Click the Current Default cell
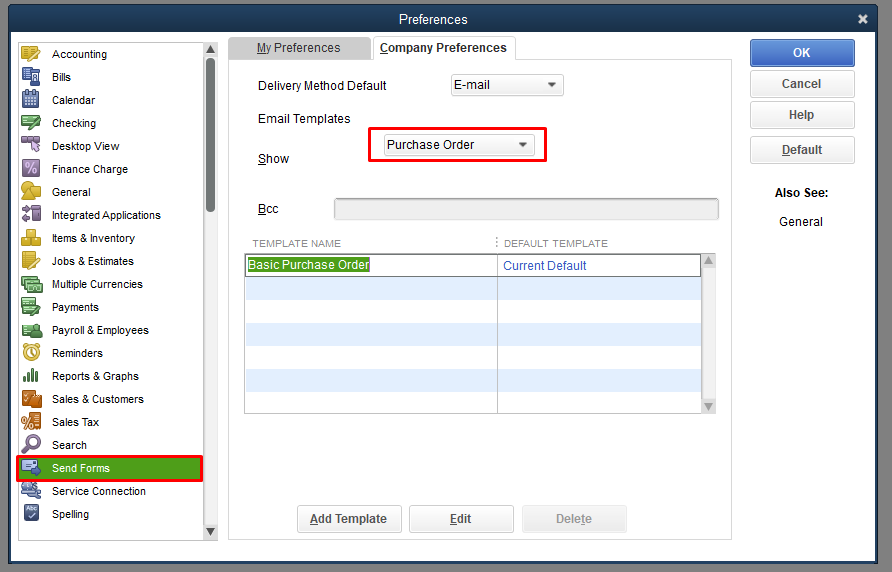This screenshot has height=572, width=892. (x=599, y=265)
